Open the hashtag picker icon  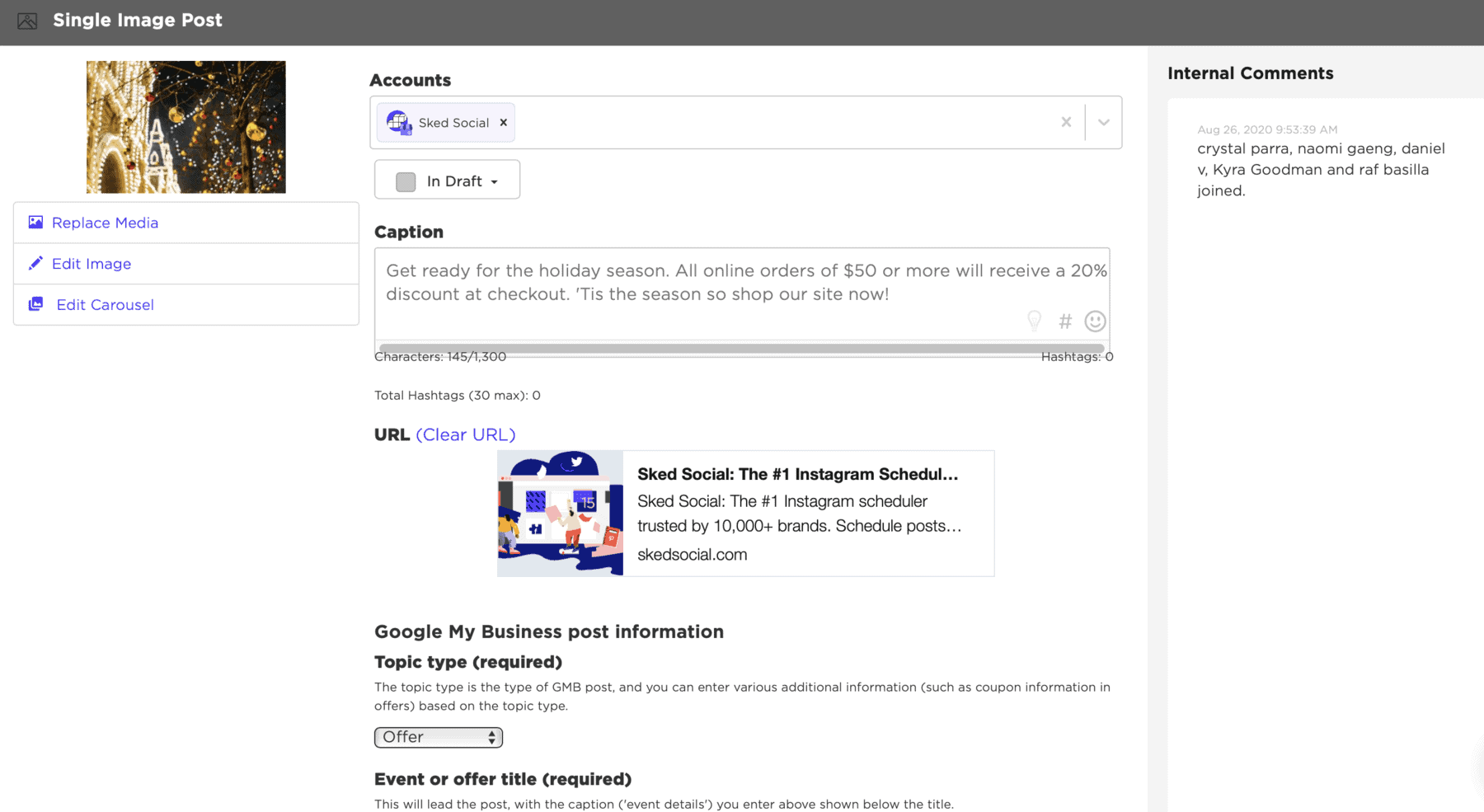[x=1065, y=322]
